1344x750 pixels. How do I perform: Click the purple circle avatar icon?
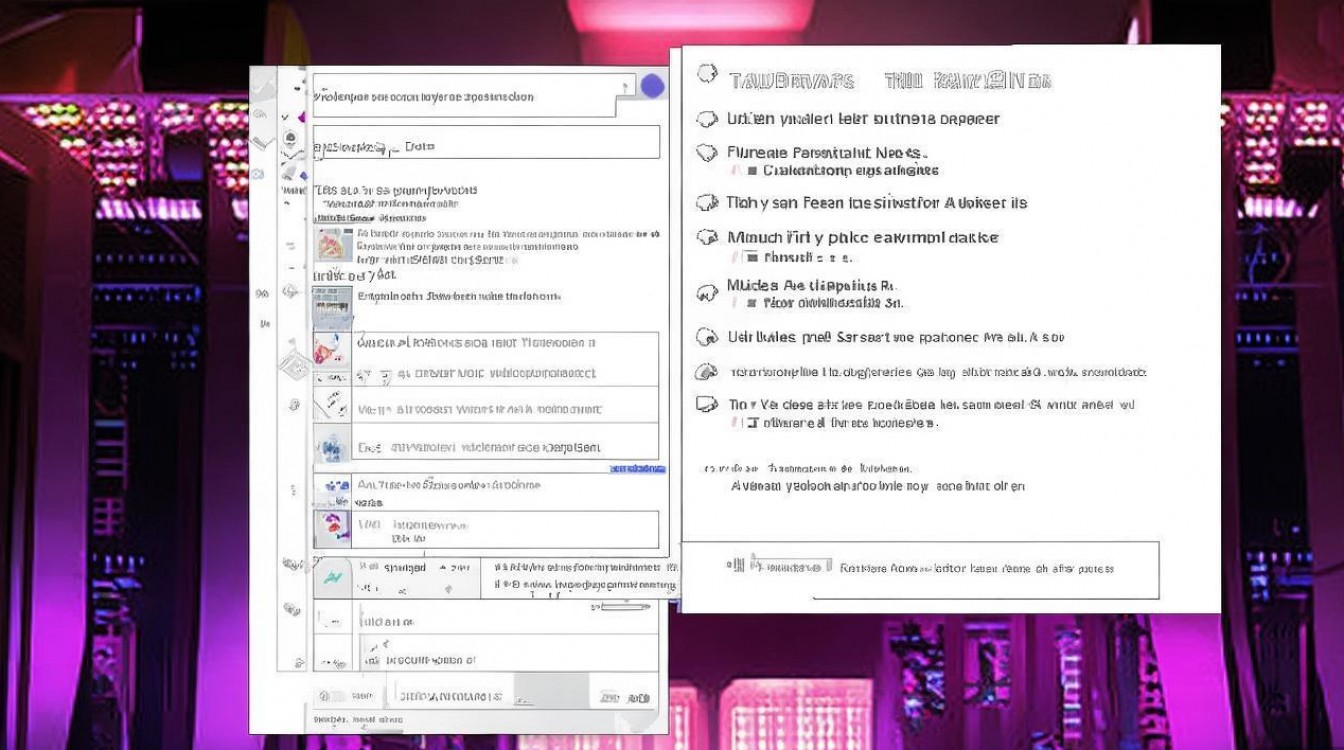point(652,86)
